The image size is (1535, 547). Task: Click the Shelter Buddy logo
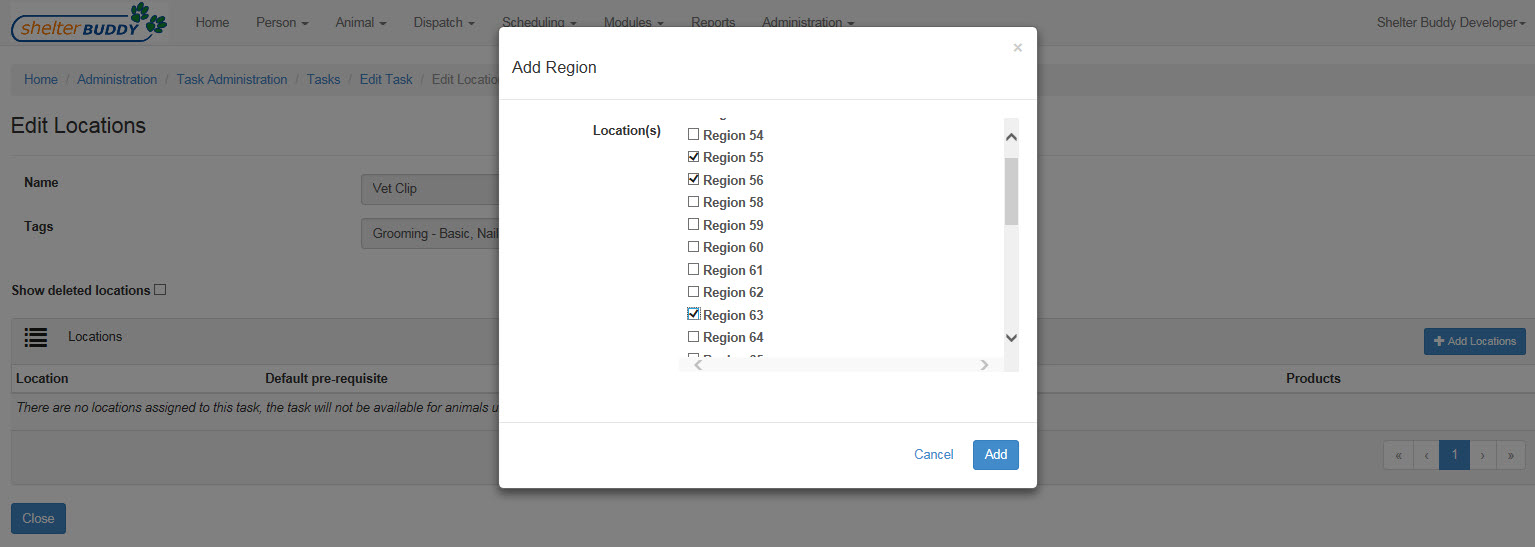coord(88,22)
